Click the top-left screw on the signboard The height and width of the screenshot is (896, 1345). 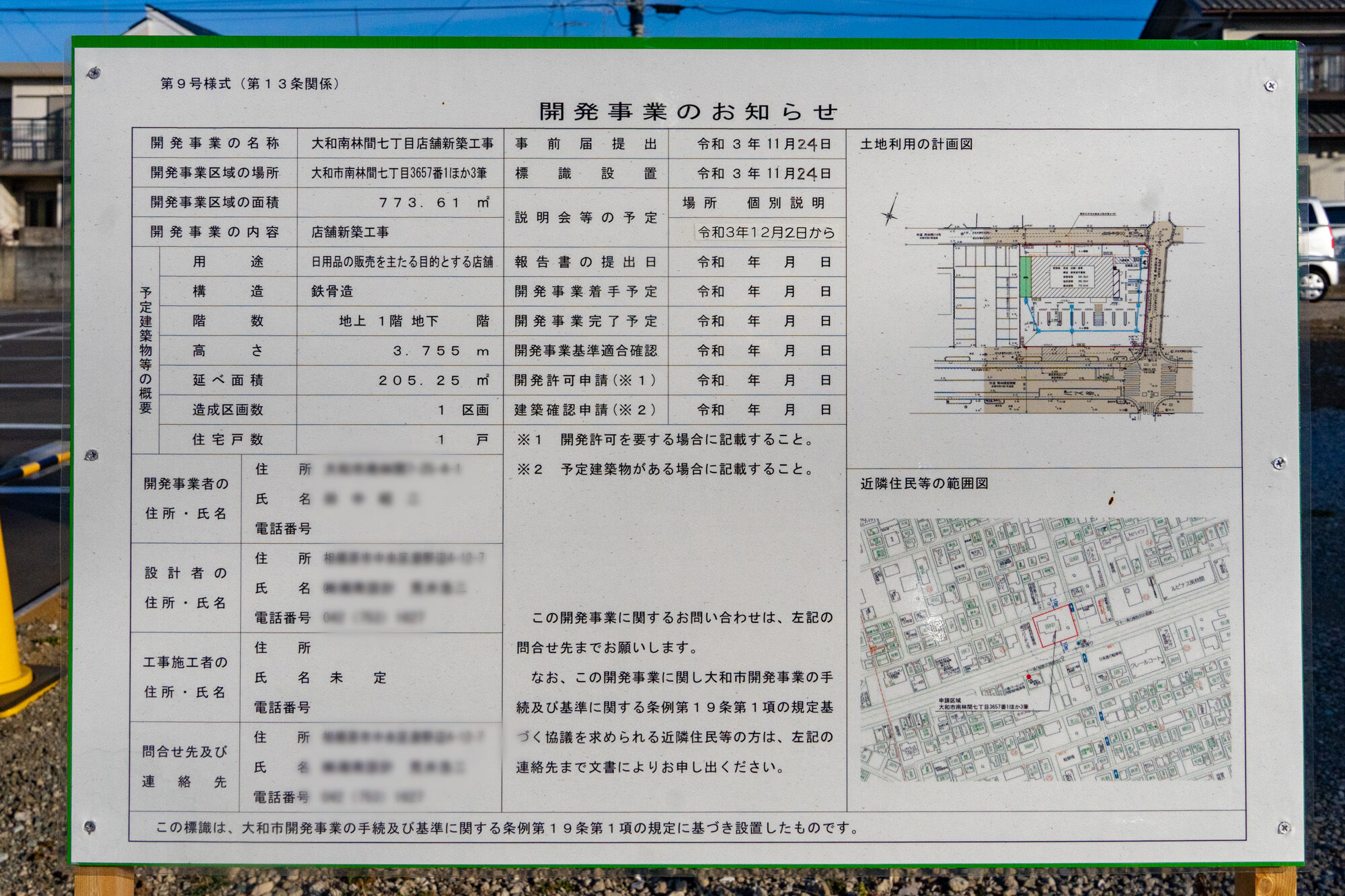(94, 73)
